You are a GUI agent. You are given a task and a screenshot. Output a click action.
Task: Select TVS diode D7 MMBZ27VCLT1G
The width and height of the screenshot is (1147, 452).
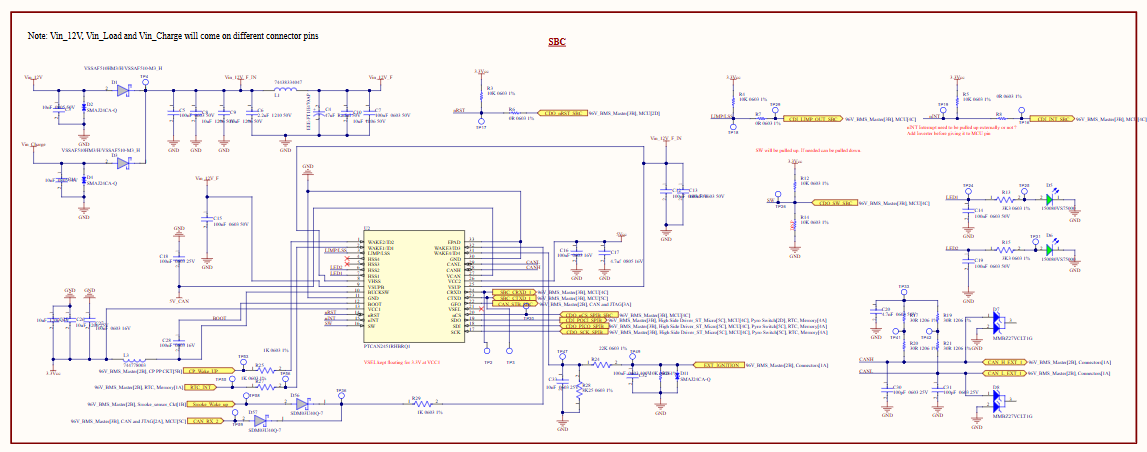[x=997, y=323]
